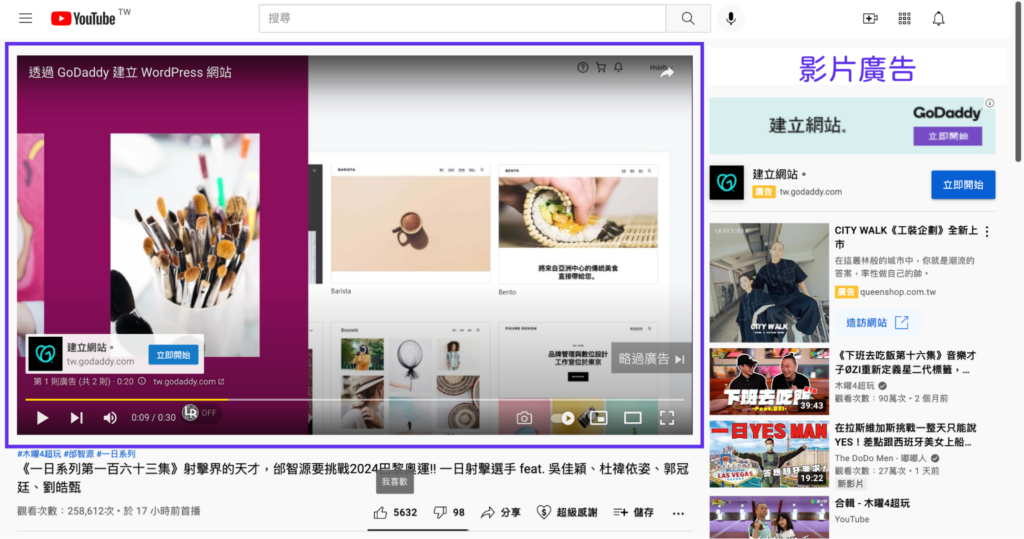
Task: Click cart icon inside video ad
Action: pos(601,67)
